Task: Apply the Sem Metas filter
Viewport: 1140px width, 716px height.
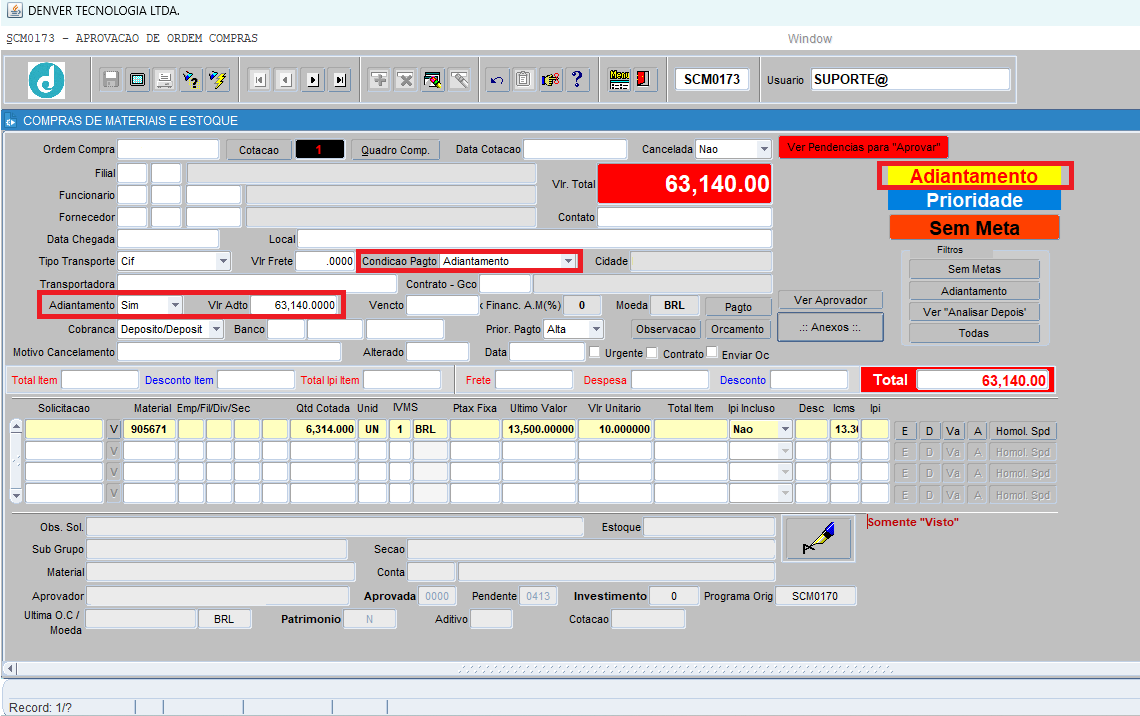Action: click(x=974, y=269)
